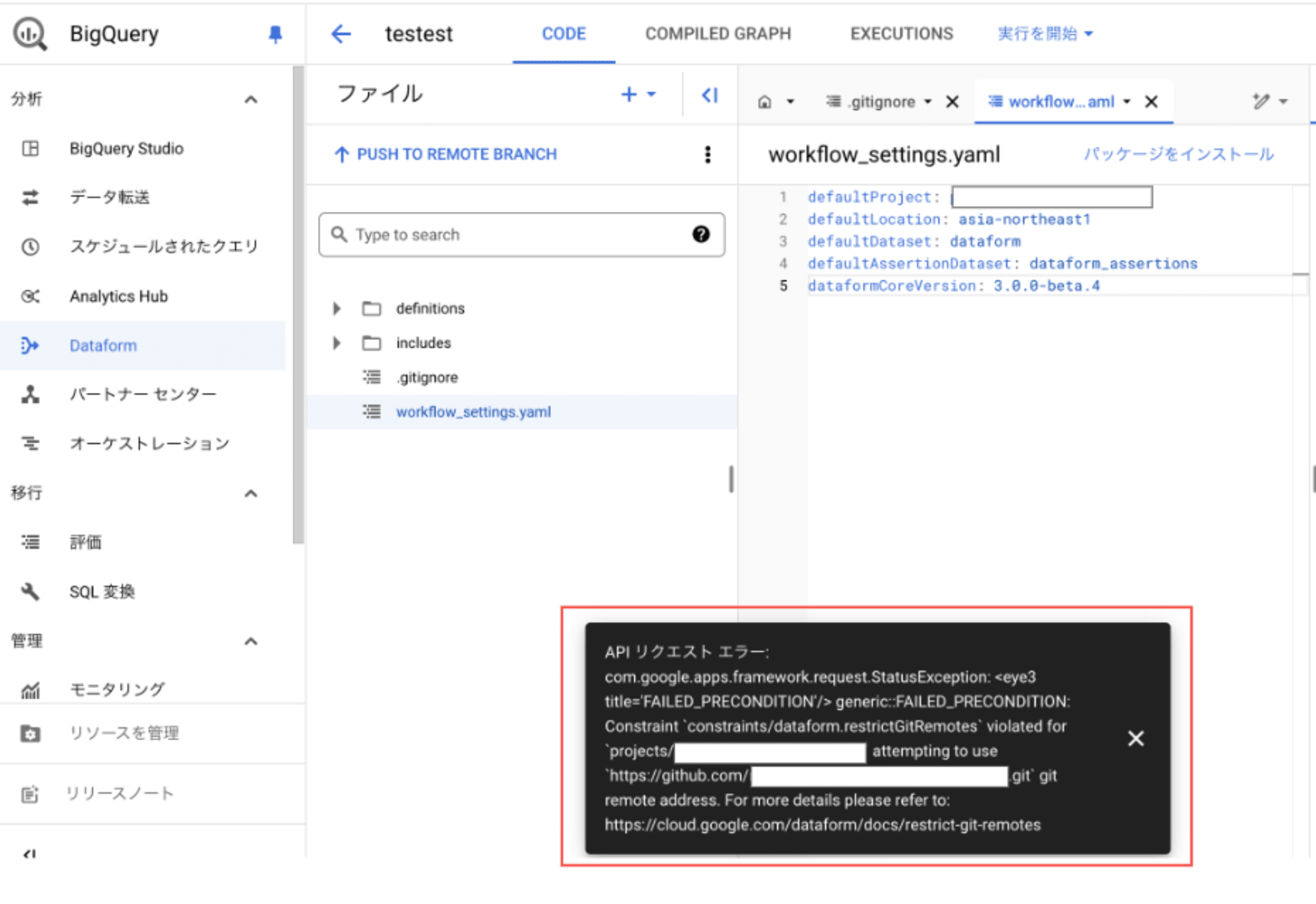This screenshot has width=1316, height=904.
Task: Open the 実行を開始 dropdown
Action: [1045, 34]
